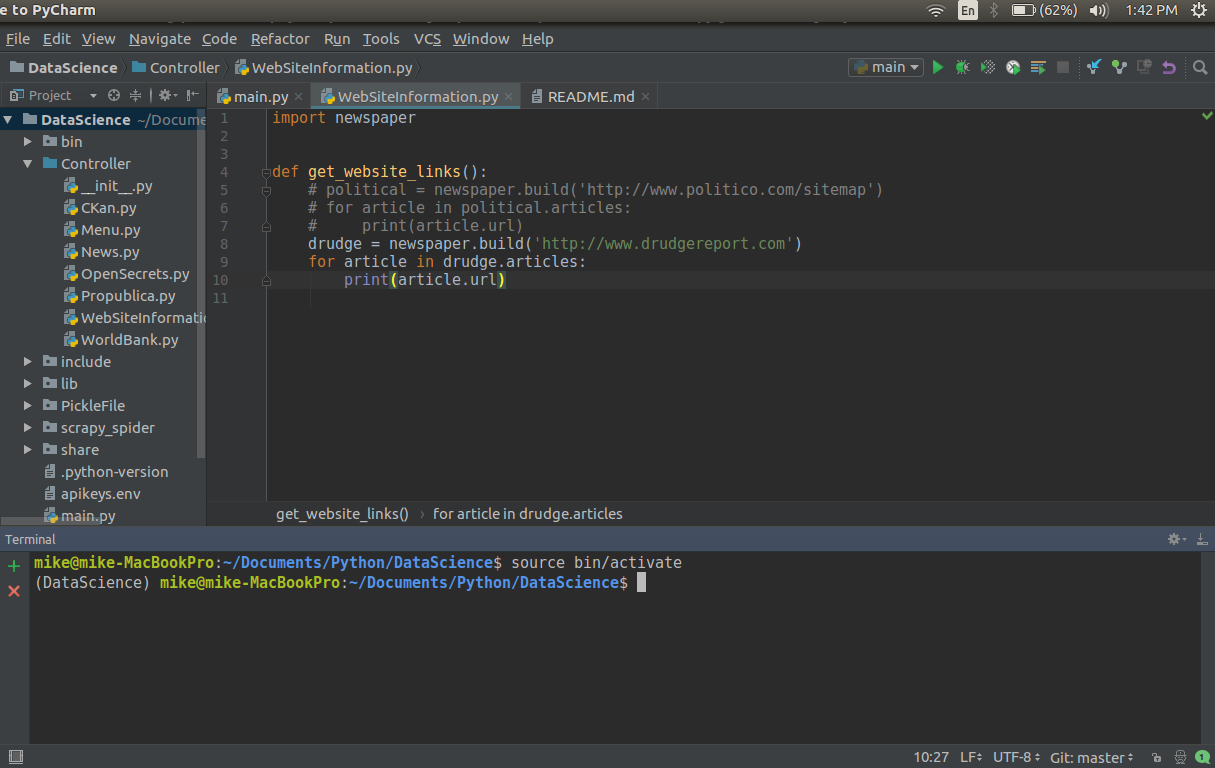Open get_website_links() in the breadcrumb bar
Screen dimensions: 1215x768
(342, 513)
